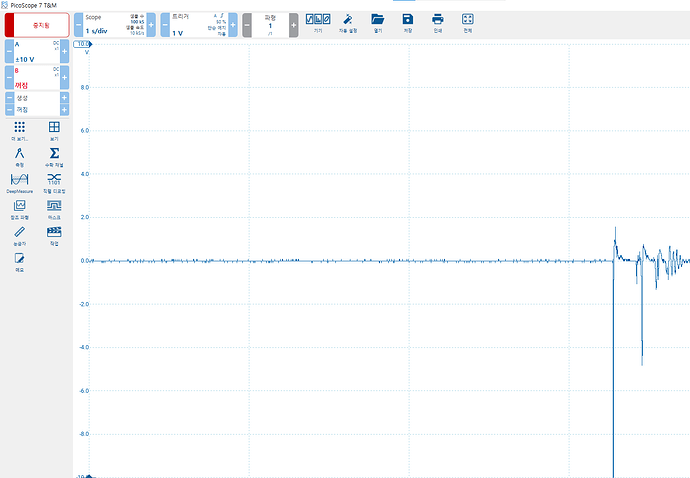Screen dimensions: 690x478
Task: Click the -4.0 voltage axis label
Action: click(84, 347)
